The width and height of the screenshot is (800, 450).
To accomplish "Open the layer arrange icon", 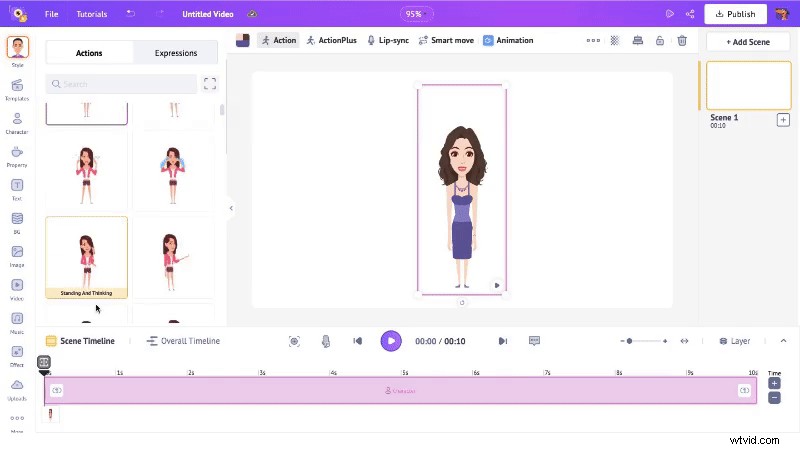I will pos(637,40).
